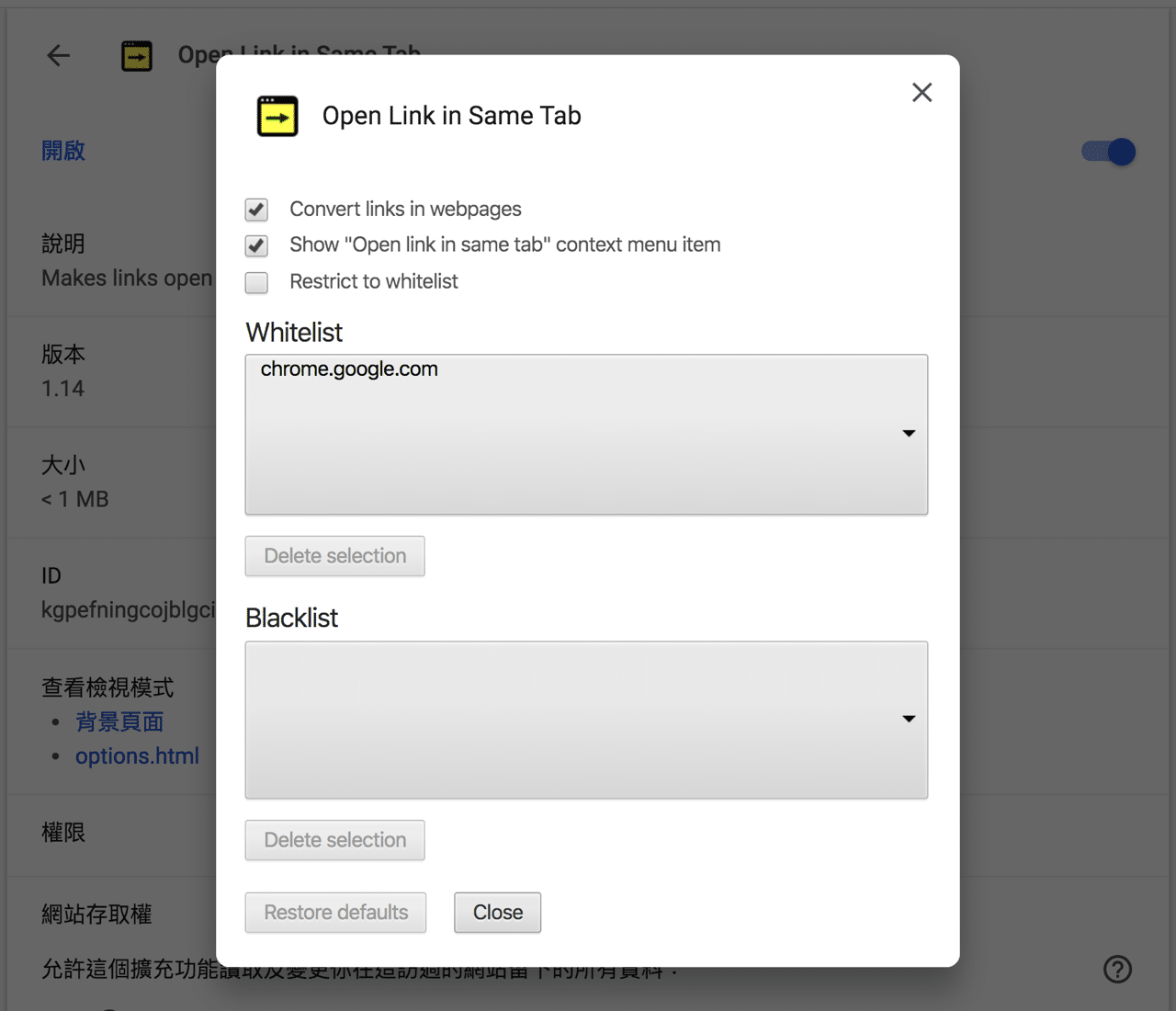The width and height of the screenshot is (1176, 1011).
Task: Expand the Whitelist dropdown arrow
Action: coord(909,434)
